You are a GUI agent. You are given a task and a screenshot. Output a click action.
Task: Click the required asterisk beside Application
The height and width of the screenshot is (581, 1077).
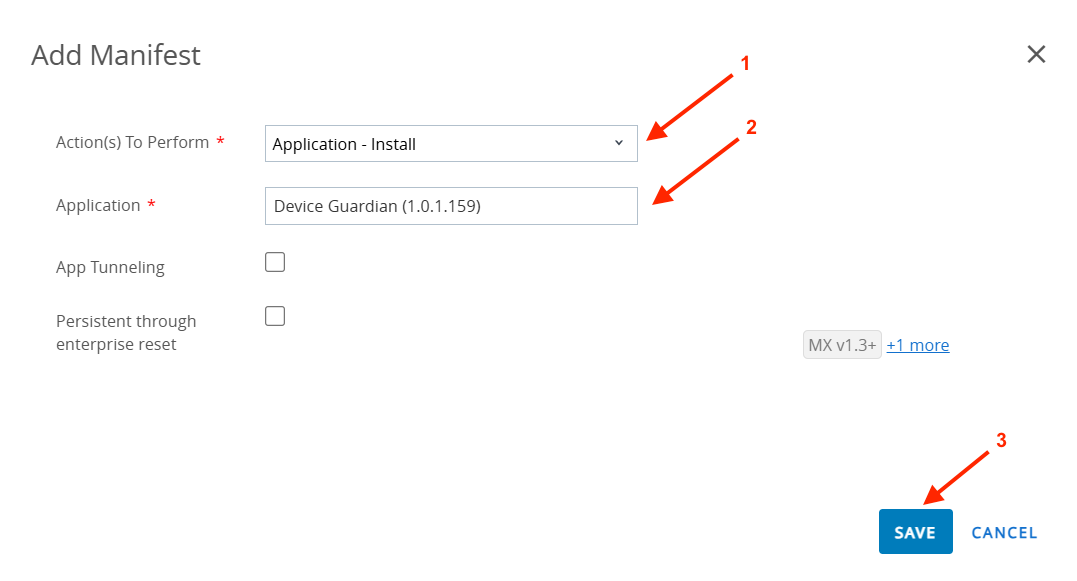(152, 206)
